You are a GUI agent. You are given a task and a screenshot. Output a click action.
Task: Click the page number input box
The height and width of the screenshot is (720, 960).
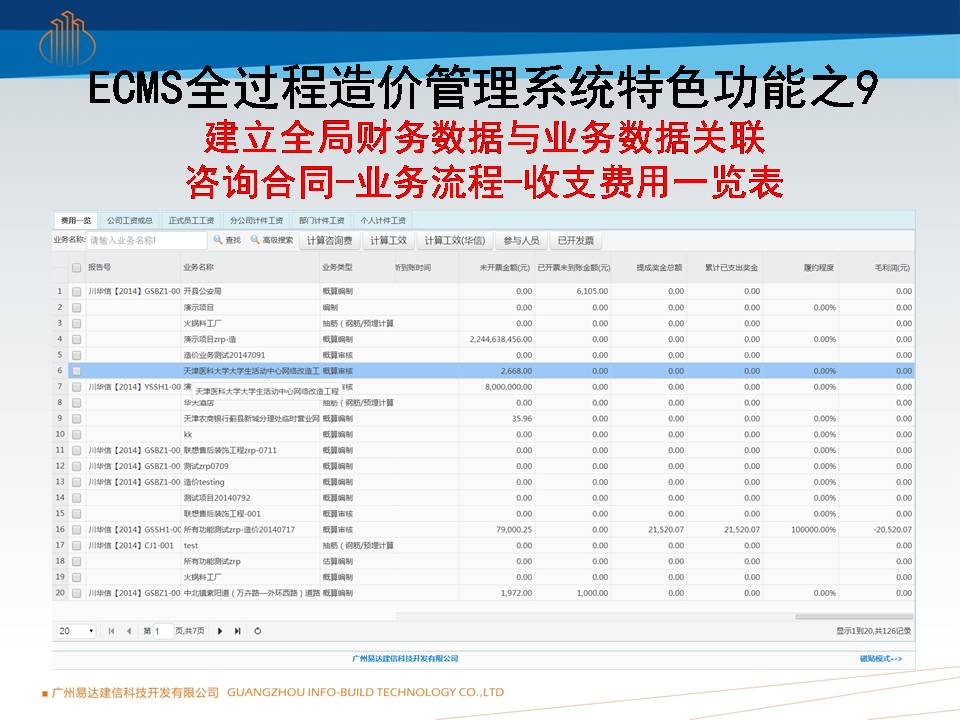coord(162,631)
